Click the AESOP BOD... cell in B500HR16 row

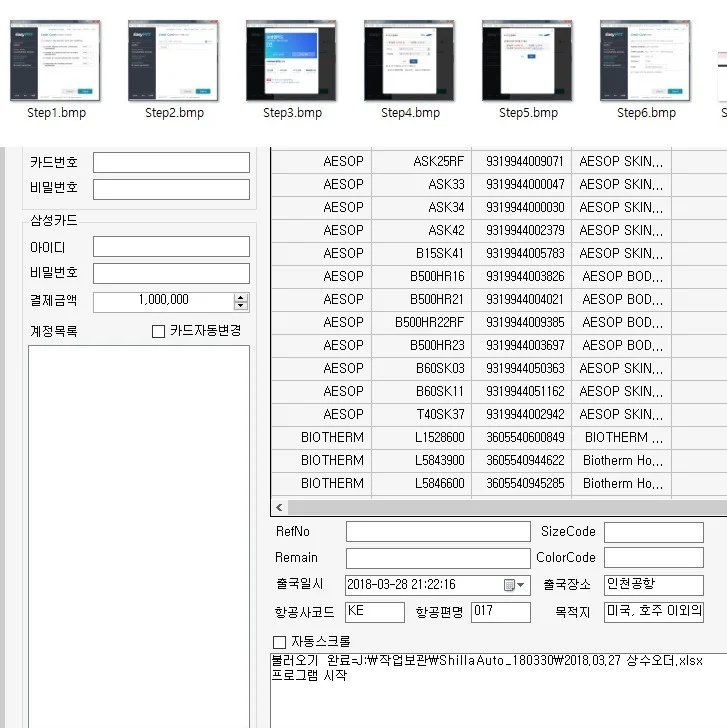coord(622,276)
